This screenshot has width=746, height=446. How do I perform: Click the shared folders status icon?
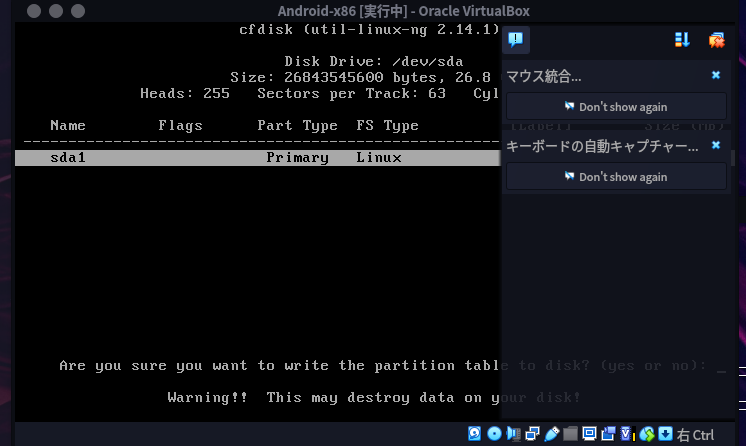pos(570,434)
